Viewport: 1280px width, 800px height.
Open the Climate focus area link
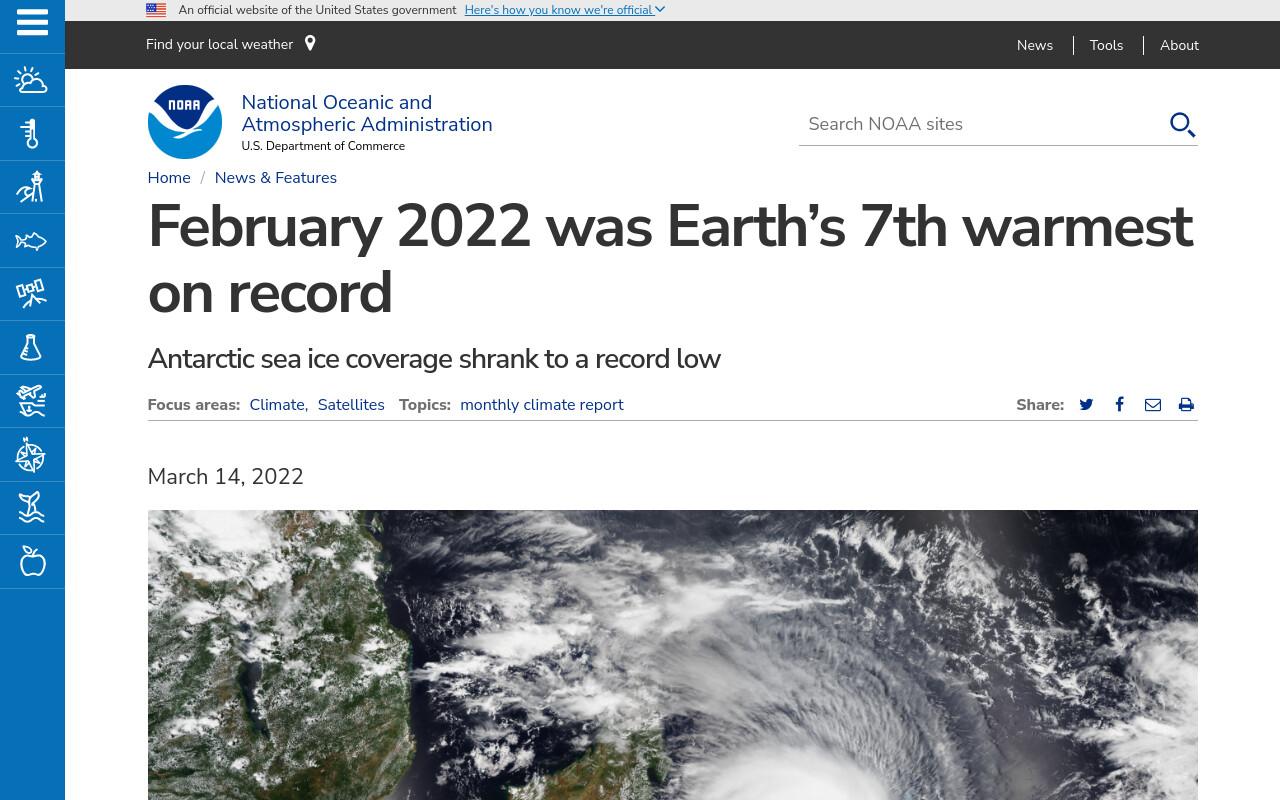click(277, 405)
